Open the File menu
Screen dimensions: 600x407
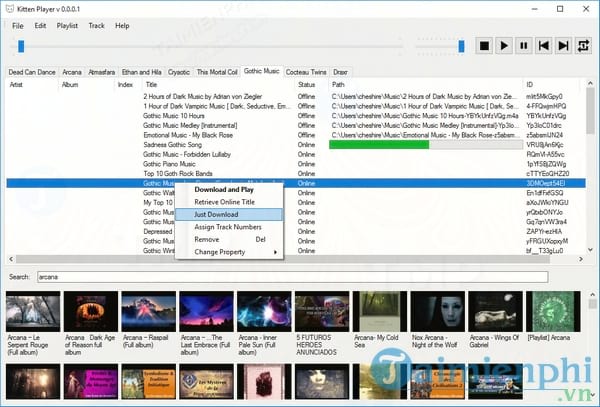coord(18,25)
